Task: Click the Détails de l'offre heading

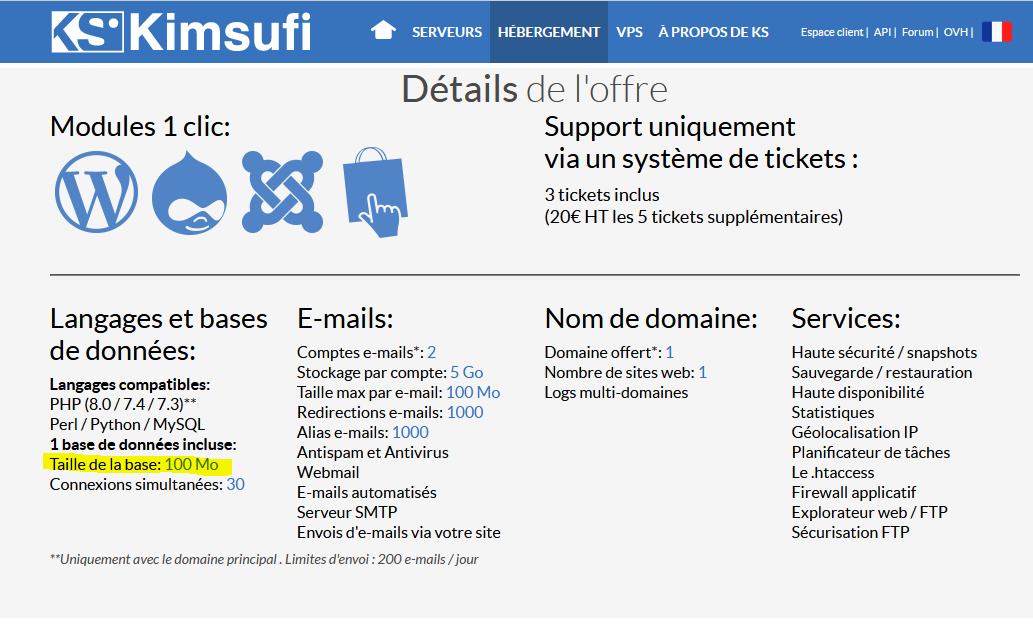Action: point(534,89)
